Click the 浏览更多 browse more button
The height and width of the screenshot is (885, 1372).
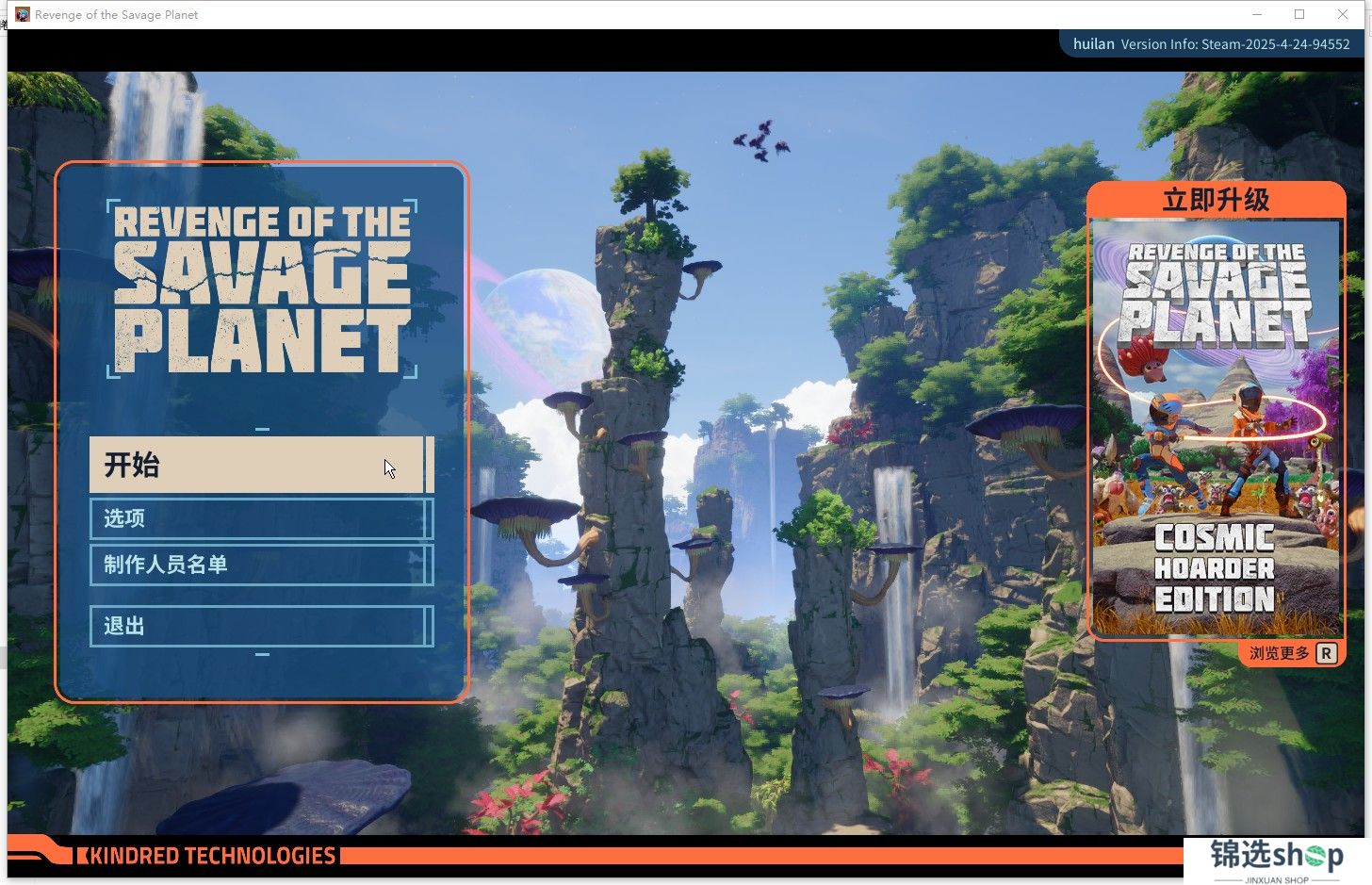[x=1279, y=653]
